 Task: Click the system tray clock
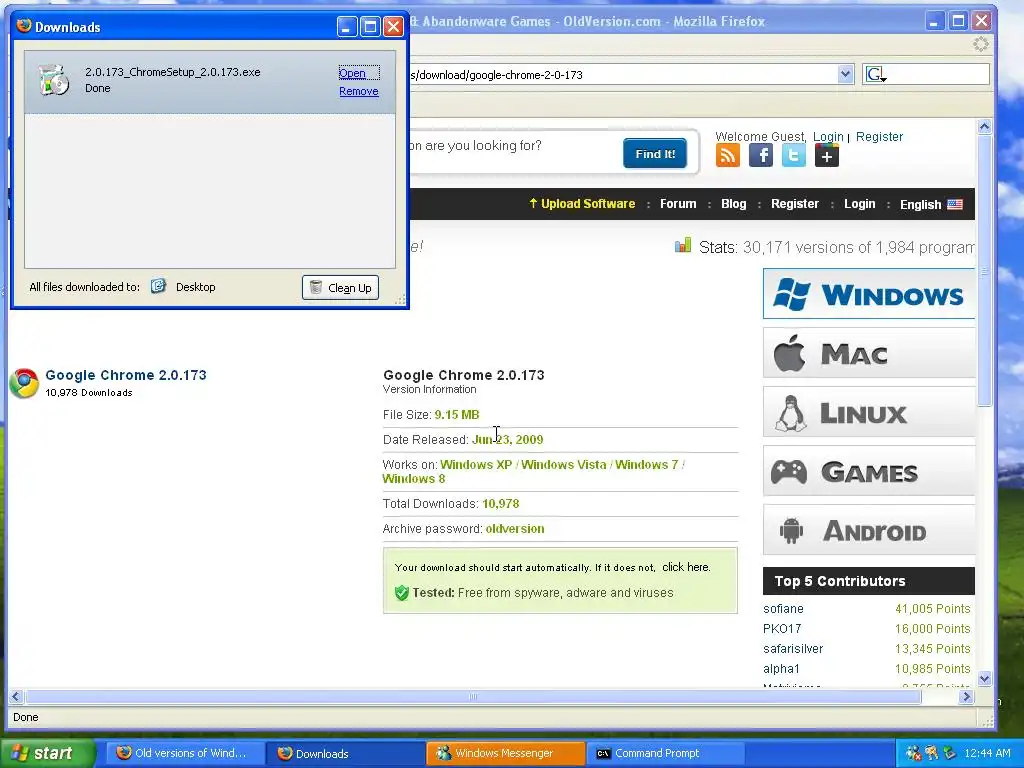[987, 753]
